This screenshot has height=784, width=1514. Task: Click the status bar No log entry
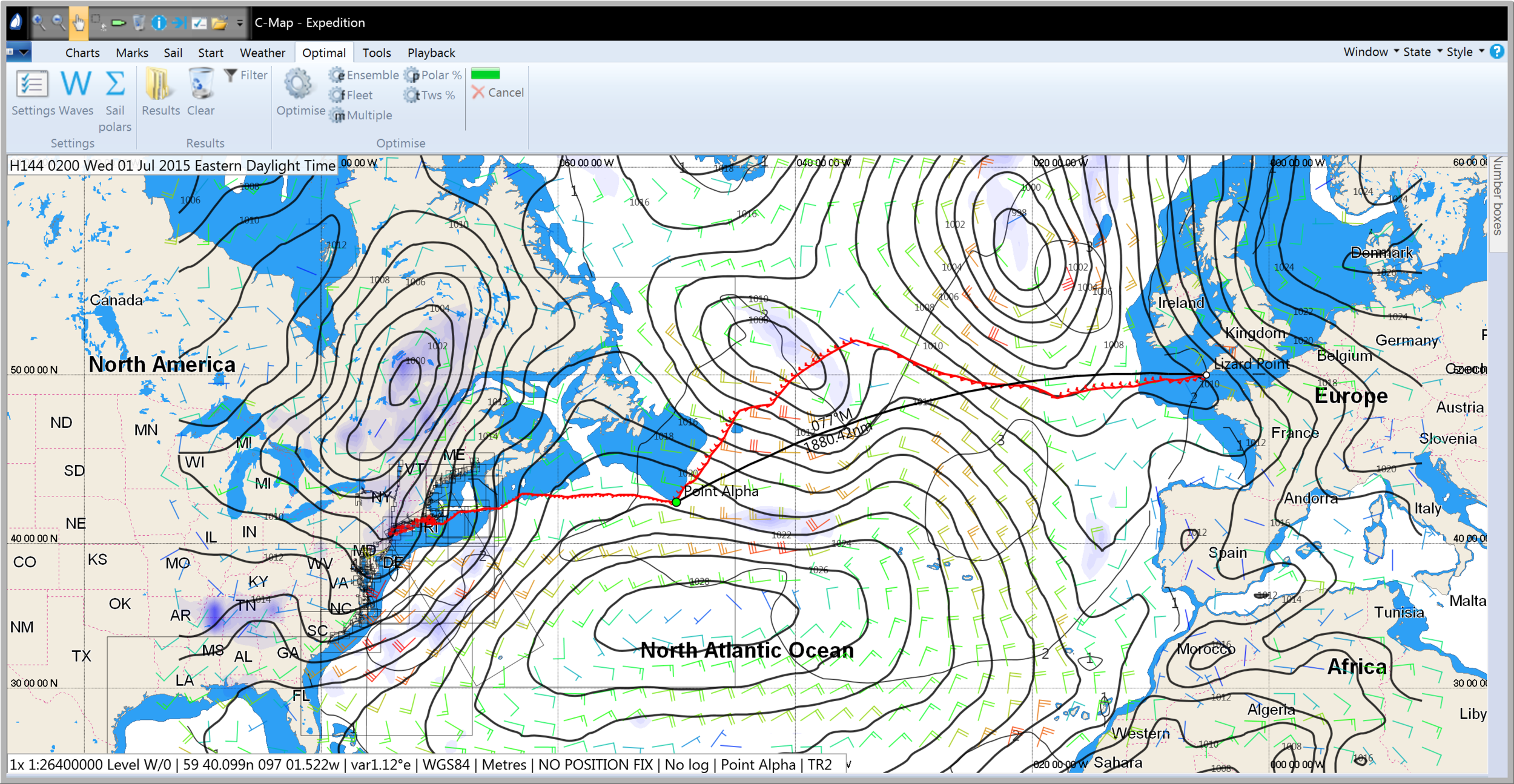pyautogui.click(x=686, y=765)
